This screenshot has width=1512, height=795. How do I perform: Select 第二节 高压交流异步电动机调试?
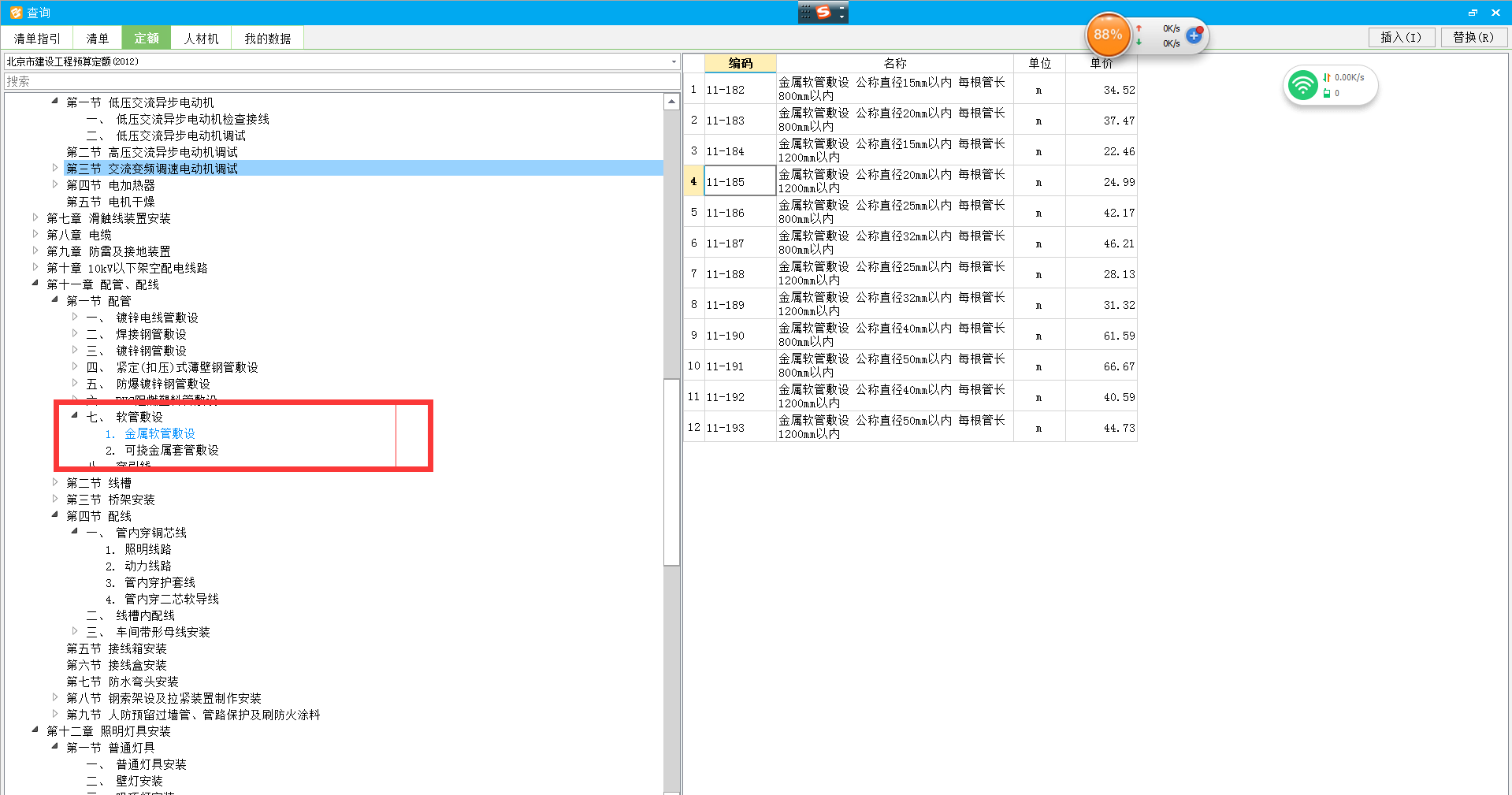coord(152,152)
